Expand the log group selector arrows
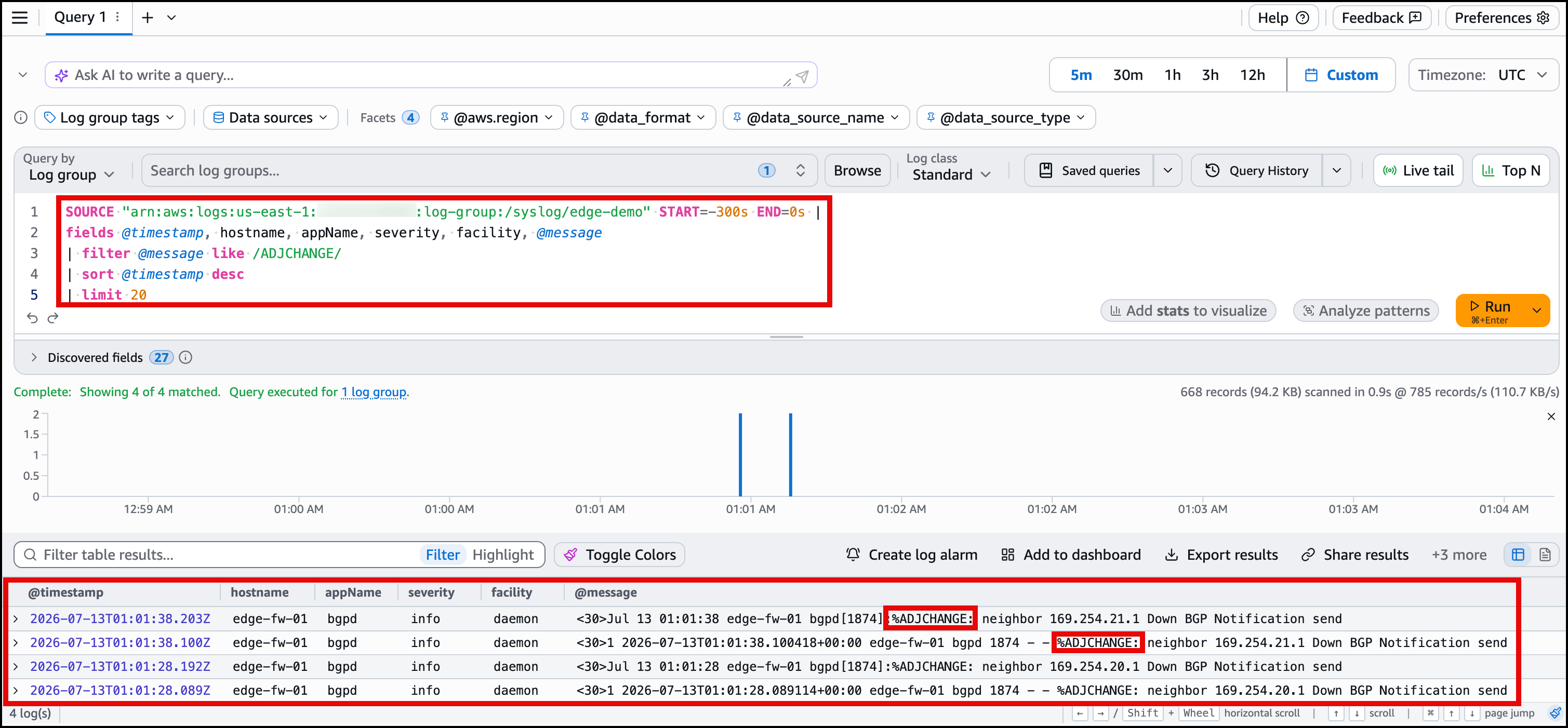Image resolution: width=1568 pixels, height=728 pixels. 801,170
